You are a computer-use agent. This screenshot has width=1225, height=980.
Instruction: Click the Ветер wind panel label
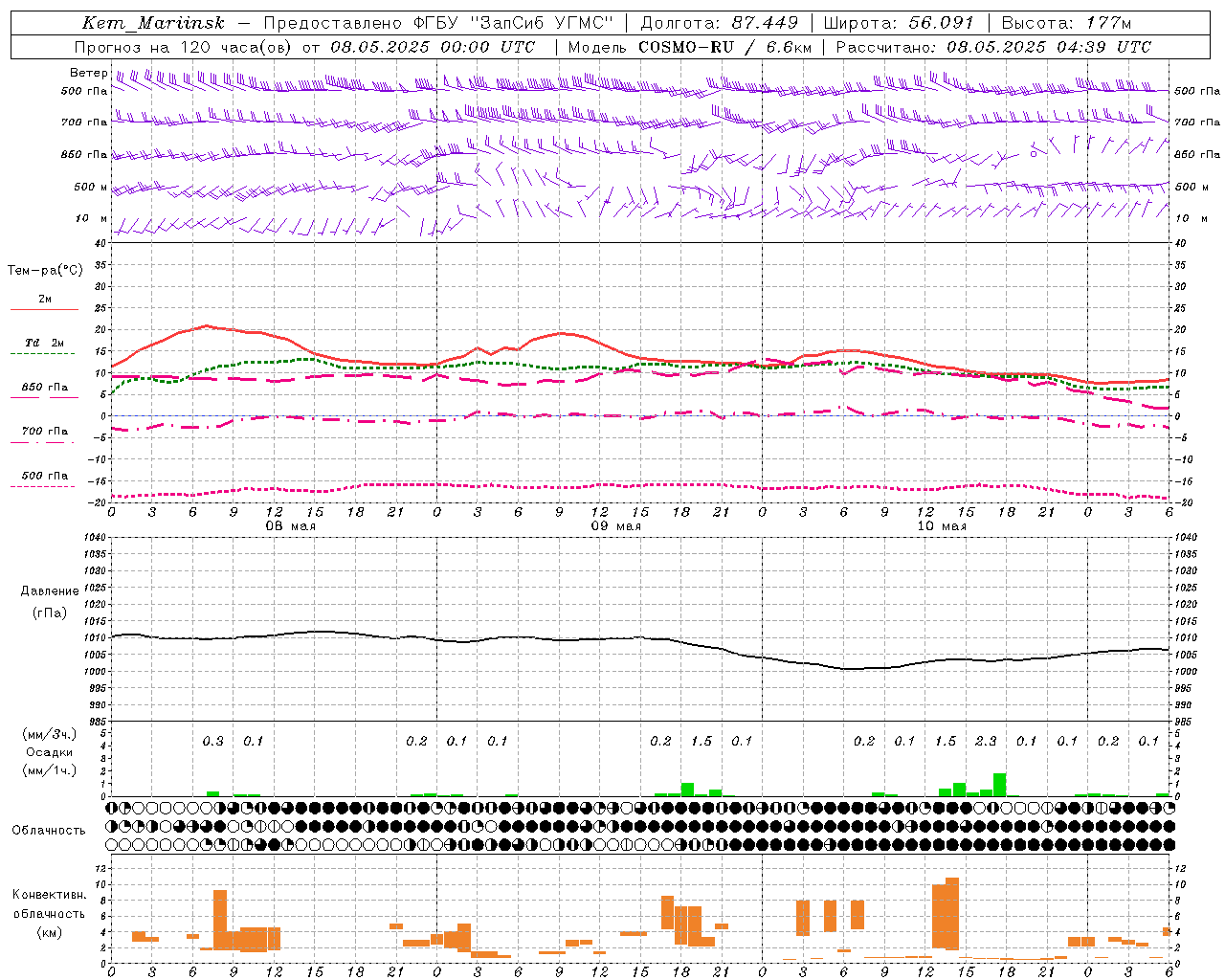(x=88, y=73)
